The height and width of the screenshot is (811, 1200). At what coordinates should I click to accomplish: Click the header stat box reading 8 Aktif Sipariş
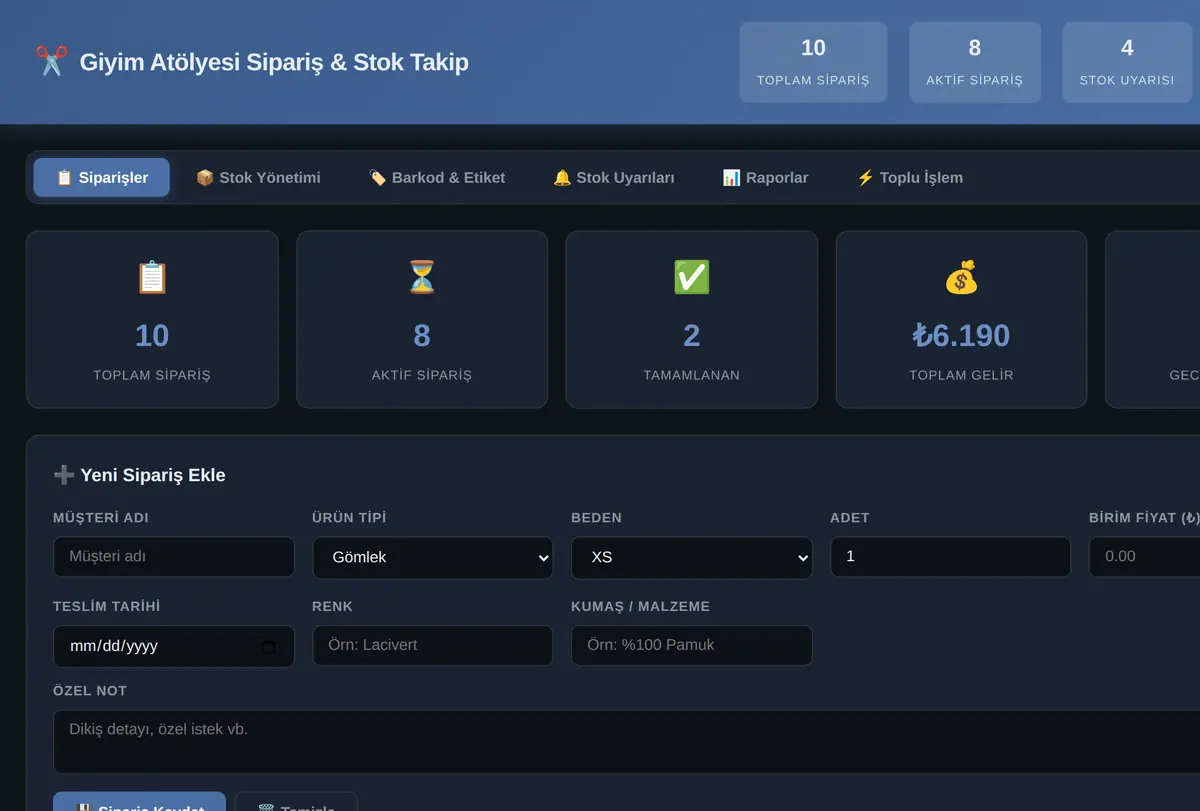(x=975, y=62)
